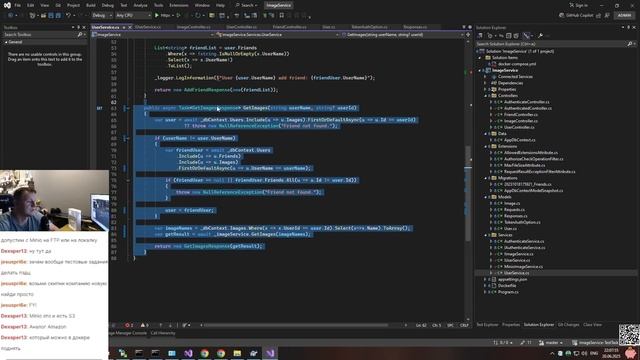Open the Debug menu

pos(108,5)
